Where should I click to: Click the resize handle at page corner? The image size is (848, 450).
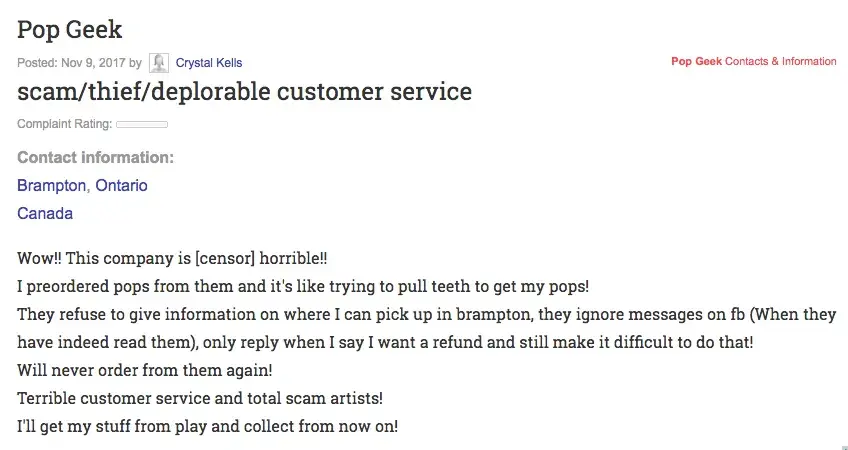843,445
